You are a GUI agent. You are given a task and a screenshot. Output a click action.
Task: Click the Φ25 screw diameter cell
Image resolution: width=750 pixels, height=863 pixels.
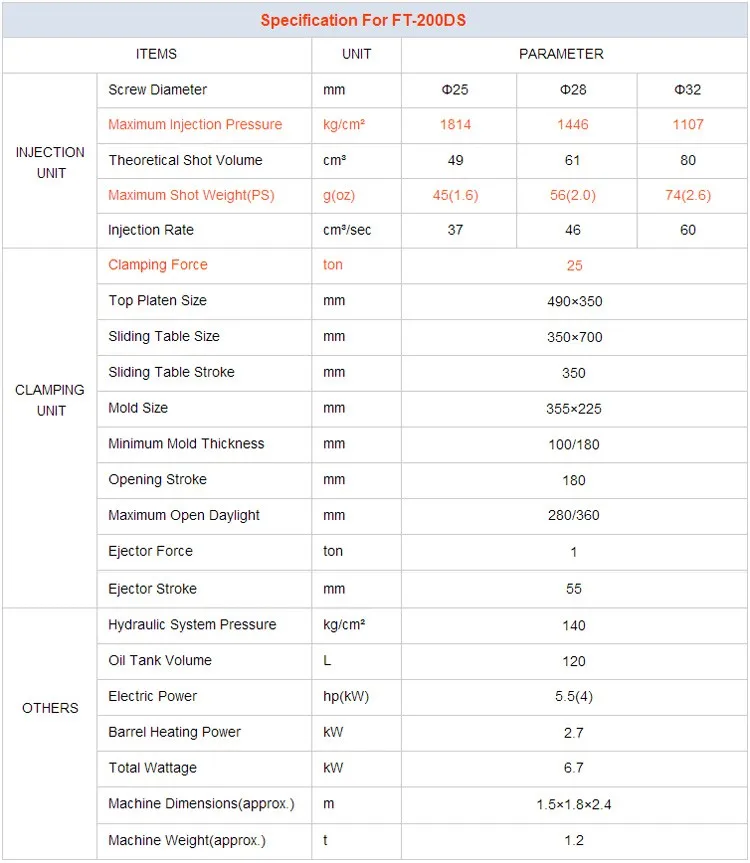coord(455,90)
